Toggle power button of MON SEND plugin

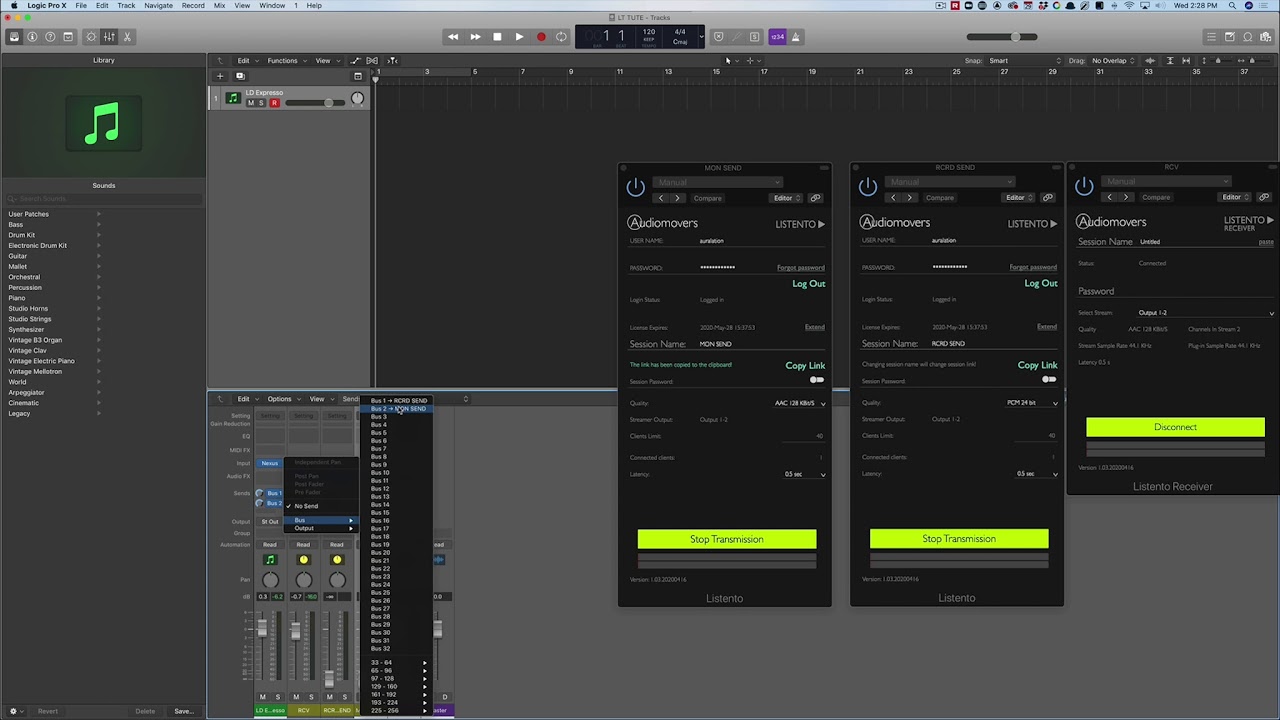[x=636, y=187]
